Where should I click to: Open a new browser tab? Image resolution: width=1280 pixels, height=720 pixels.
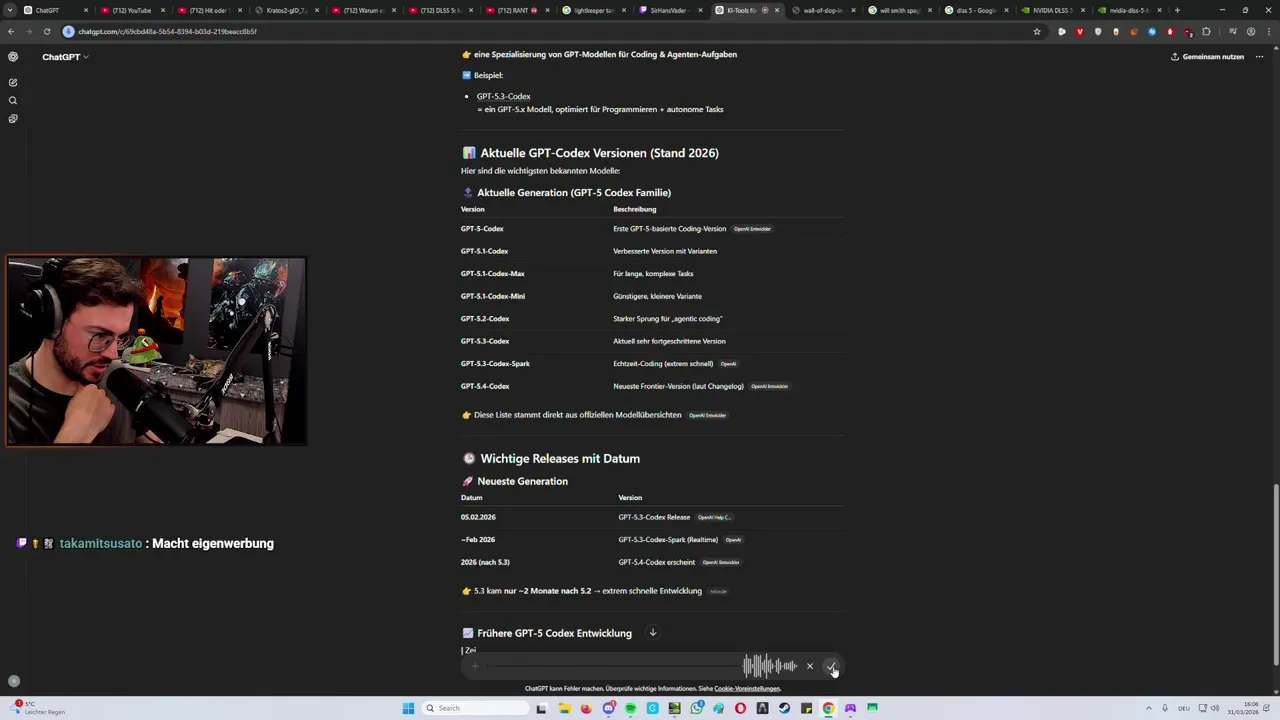(x=1177, y=10)
